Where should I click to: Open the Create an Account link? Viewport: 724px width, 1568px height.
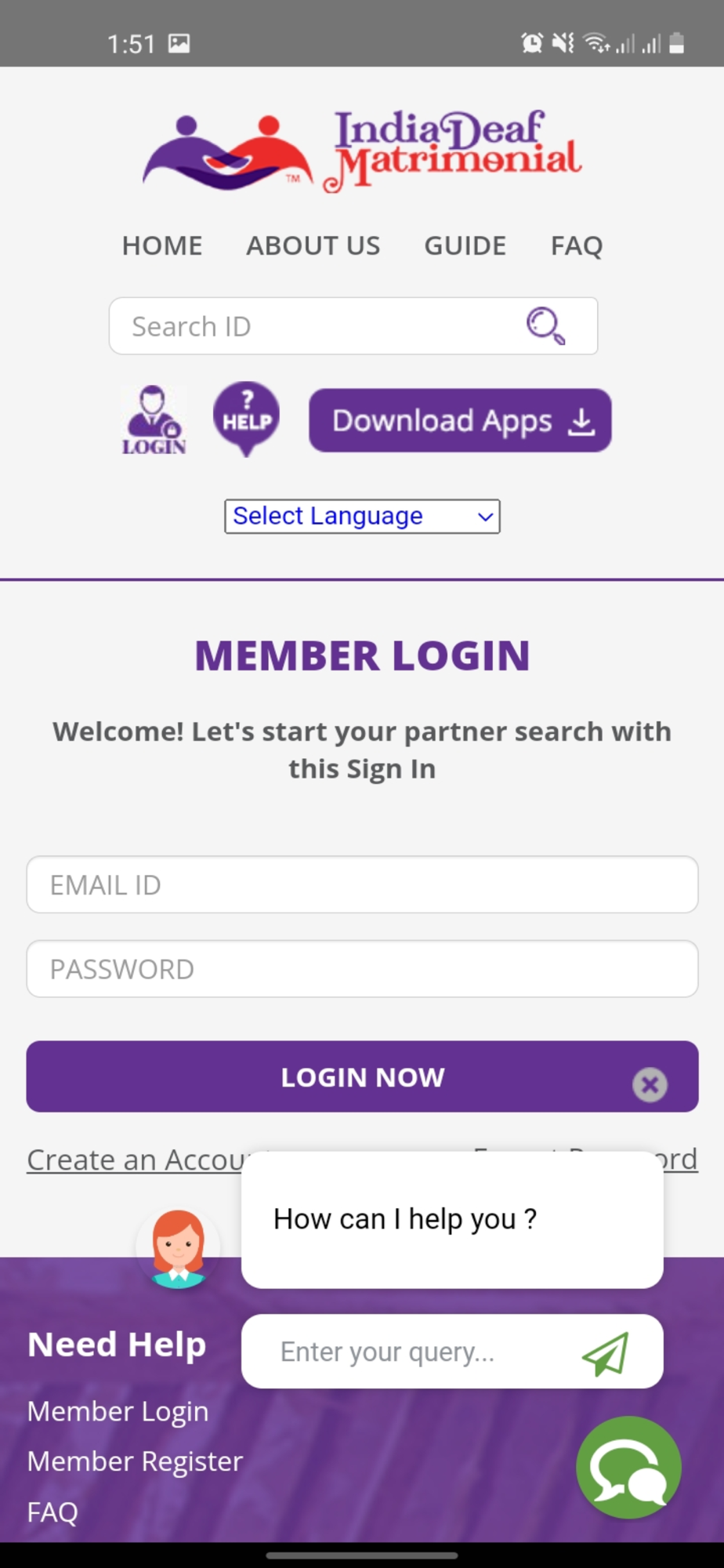137,1160
